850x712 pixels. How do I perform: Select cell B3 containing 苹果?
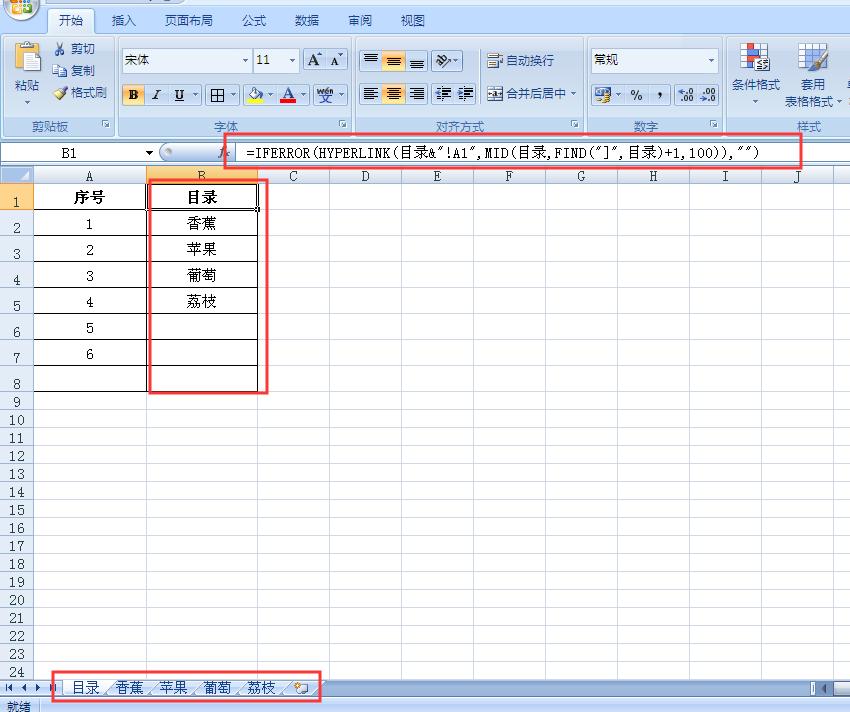pos(202,249)
